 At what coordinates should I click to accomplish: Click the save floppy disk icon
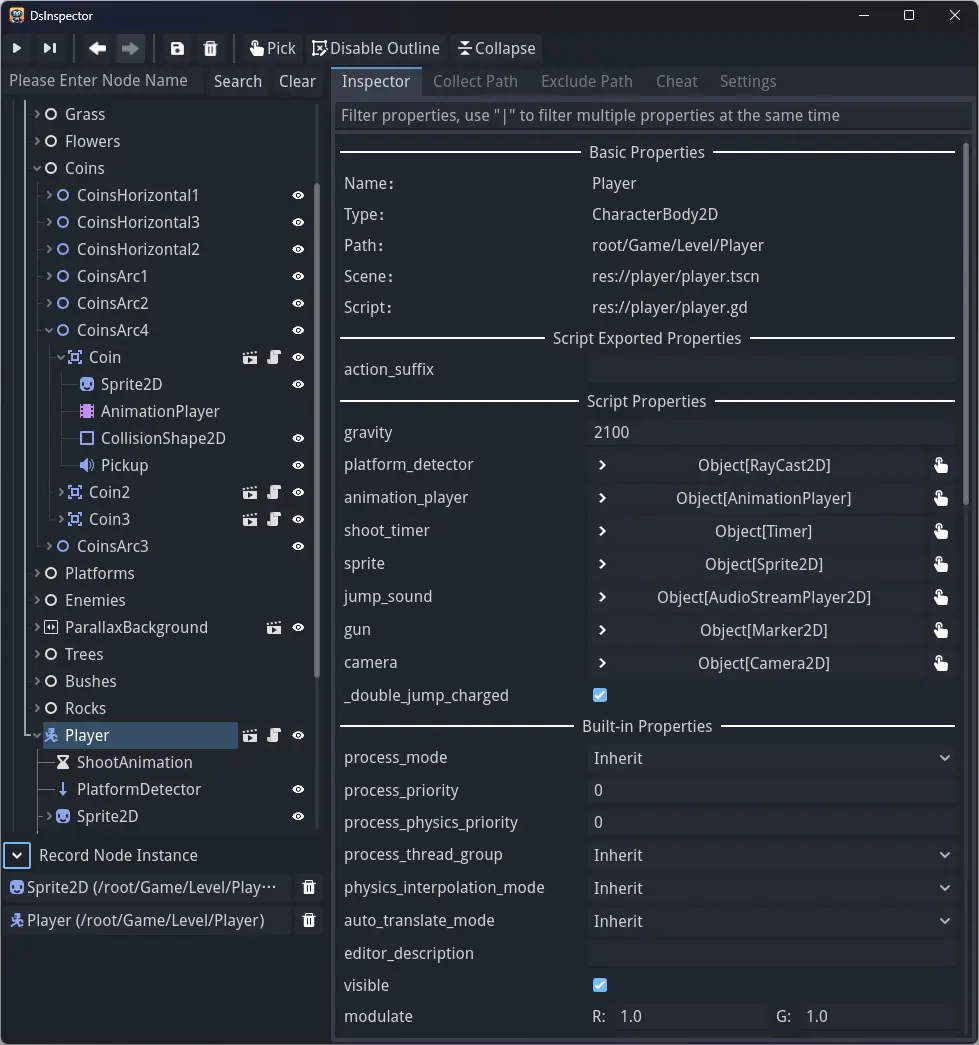177,48
